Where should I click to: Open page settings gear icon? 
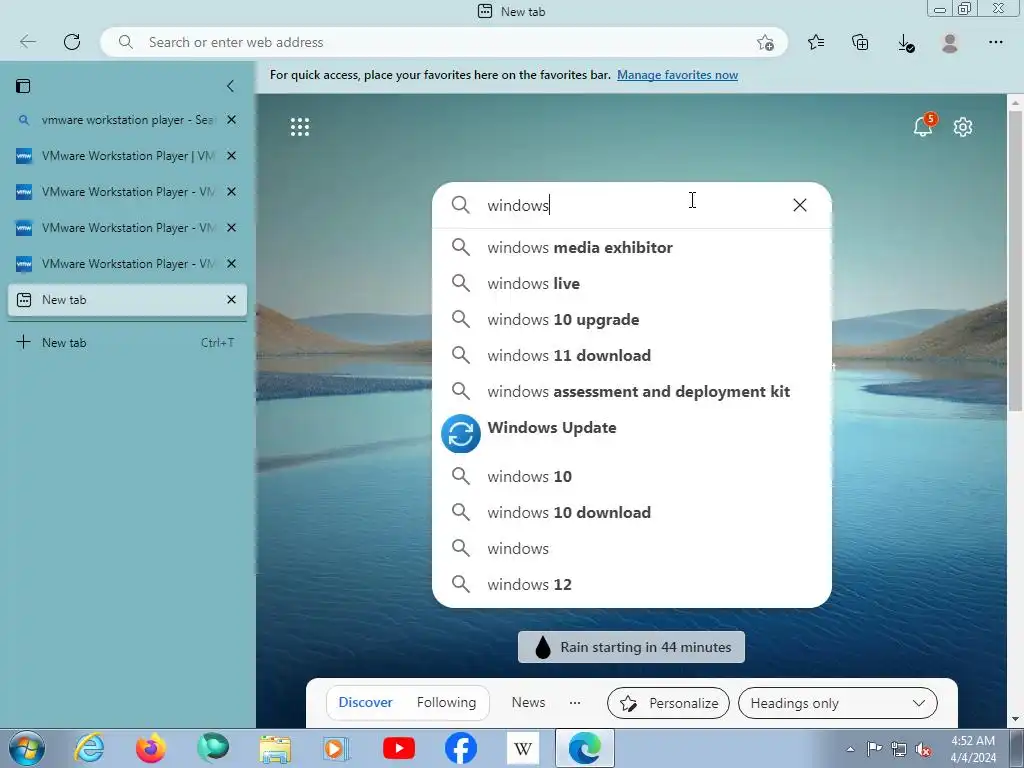[963, 127]
